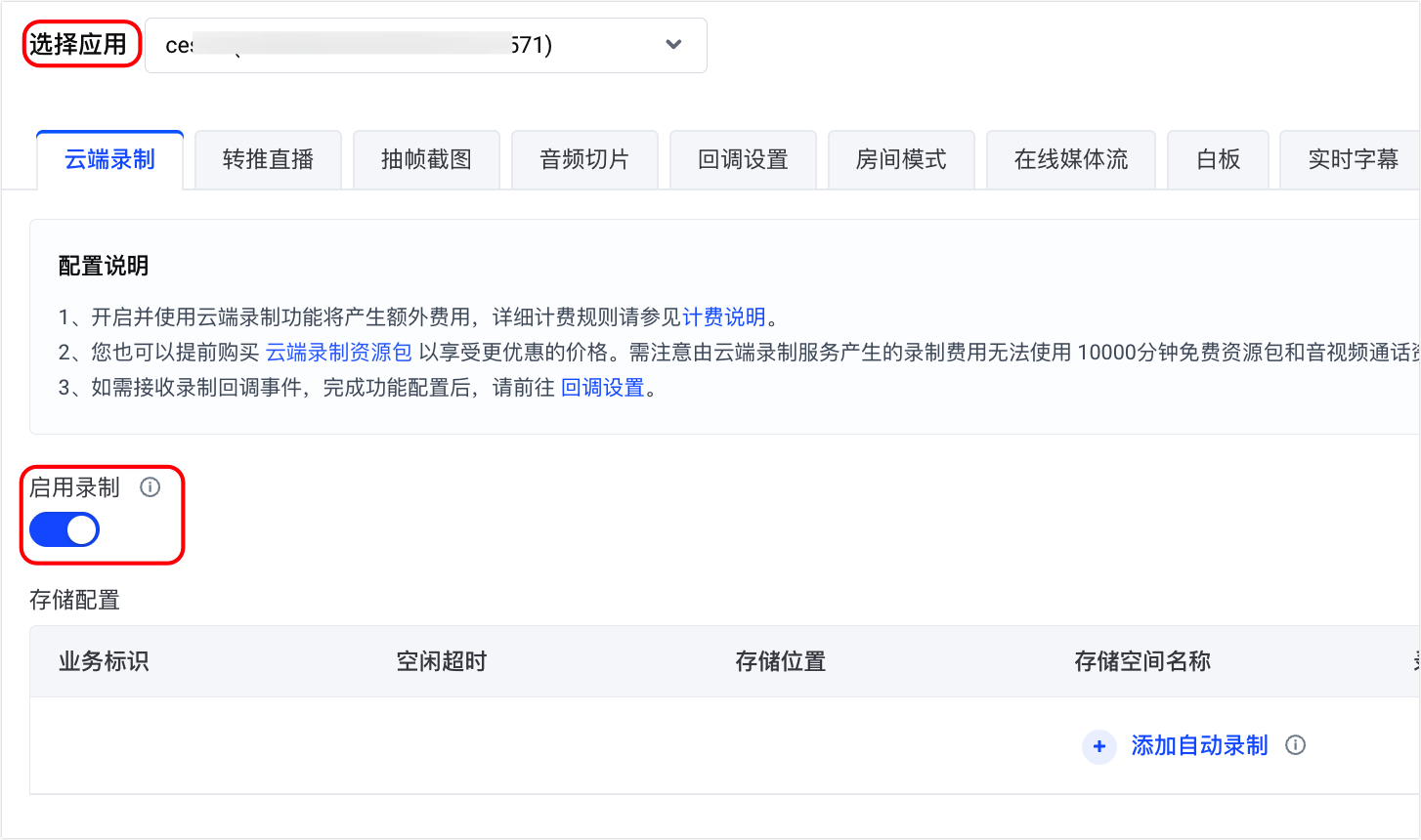Open the 房间模式 tab

(x=901, y=159)
